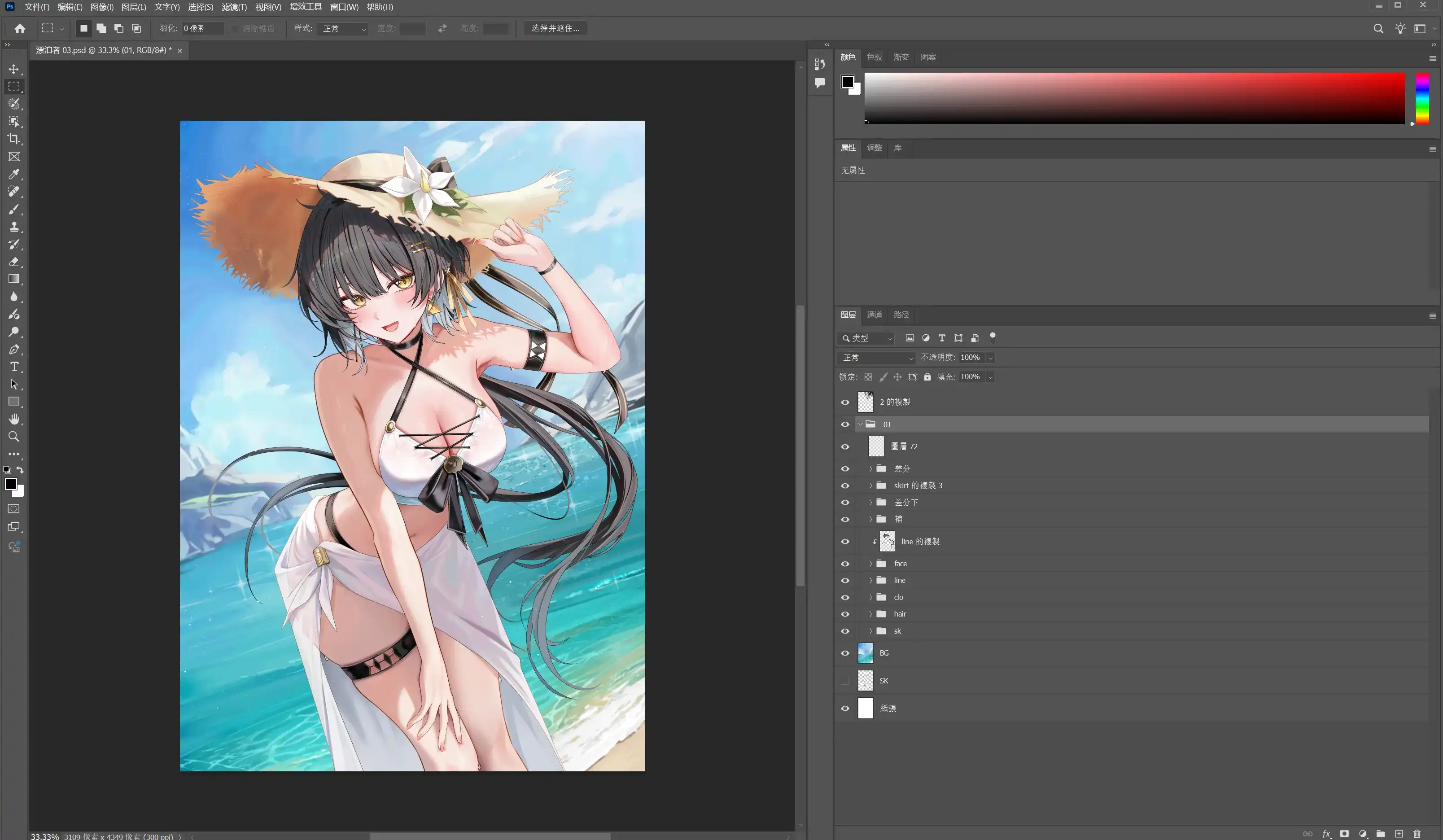Click the delete layer trash icon

point(1417,834)
